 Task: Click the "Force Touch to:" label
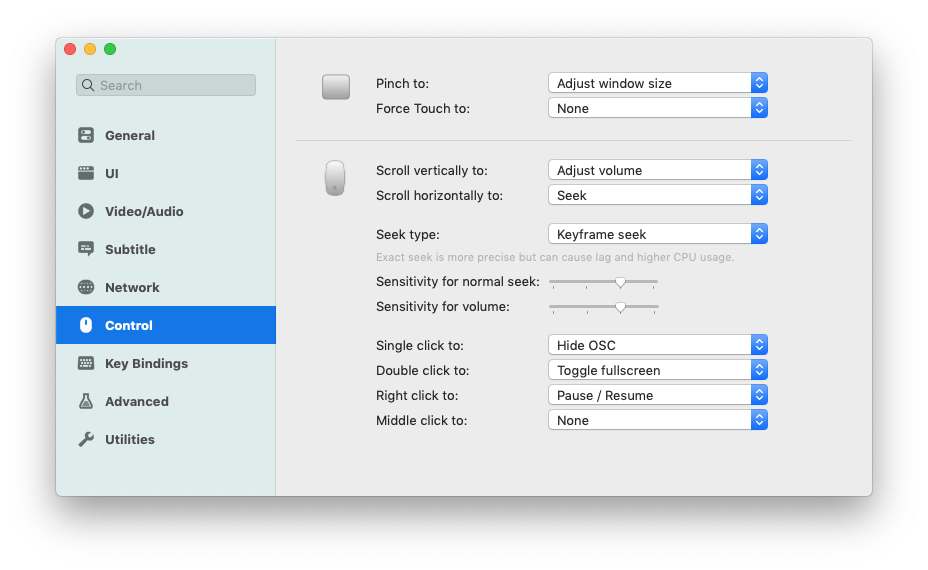pyautogui.click(x=423, y=108)
